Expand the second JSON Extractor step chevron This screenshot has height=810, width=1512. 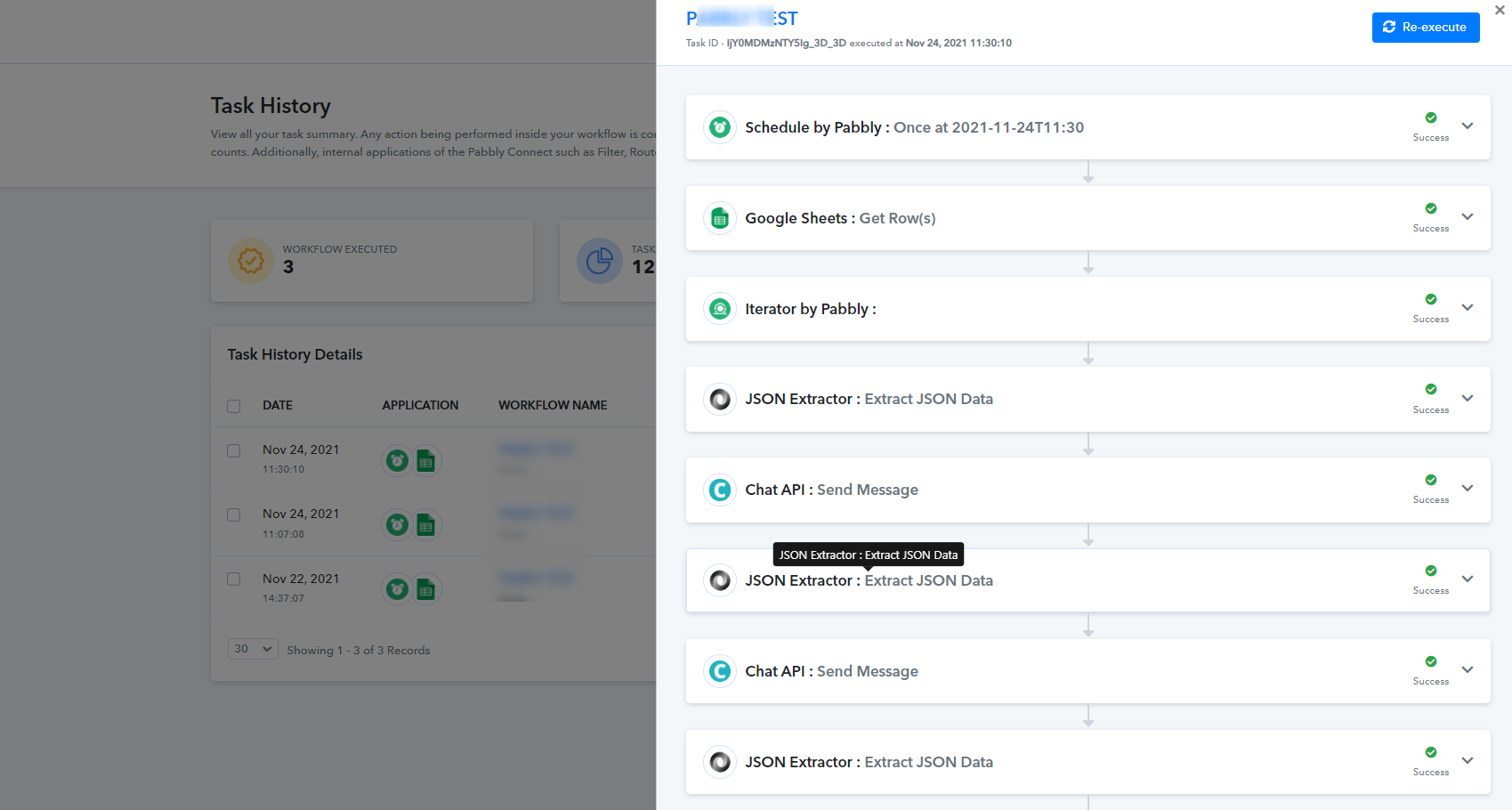tap(1468, 579)
